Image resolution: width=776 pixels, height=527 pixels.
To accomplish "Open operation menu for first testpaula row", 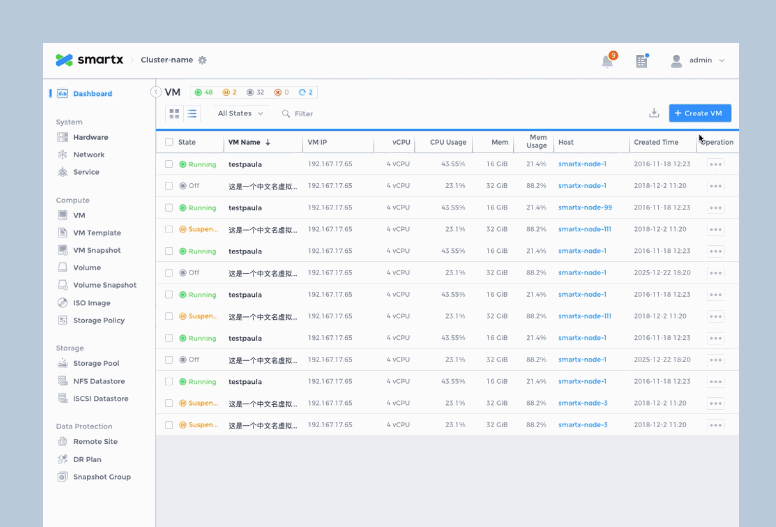I will (716, 164).
